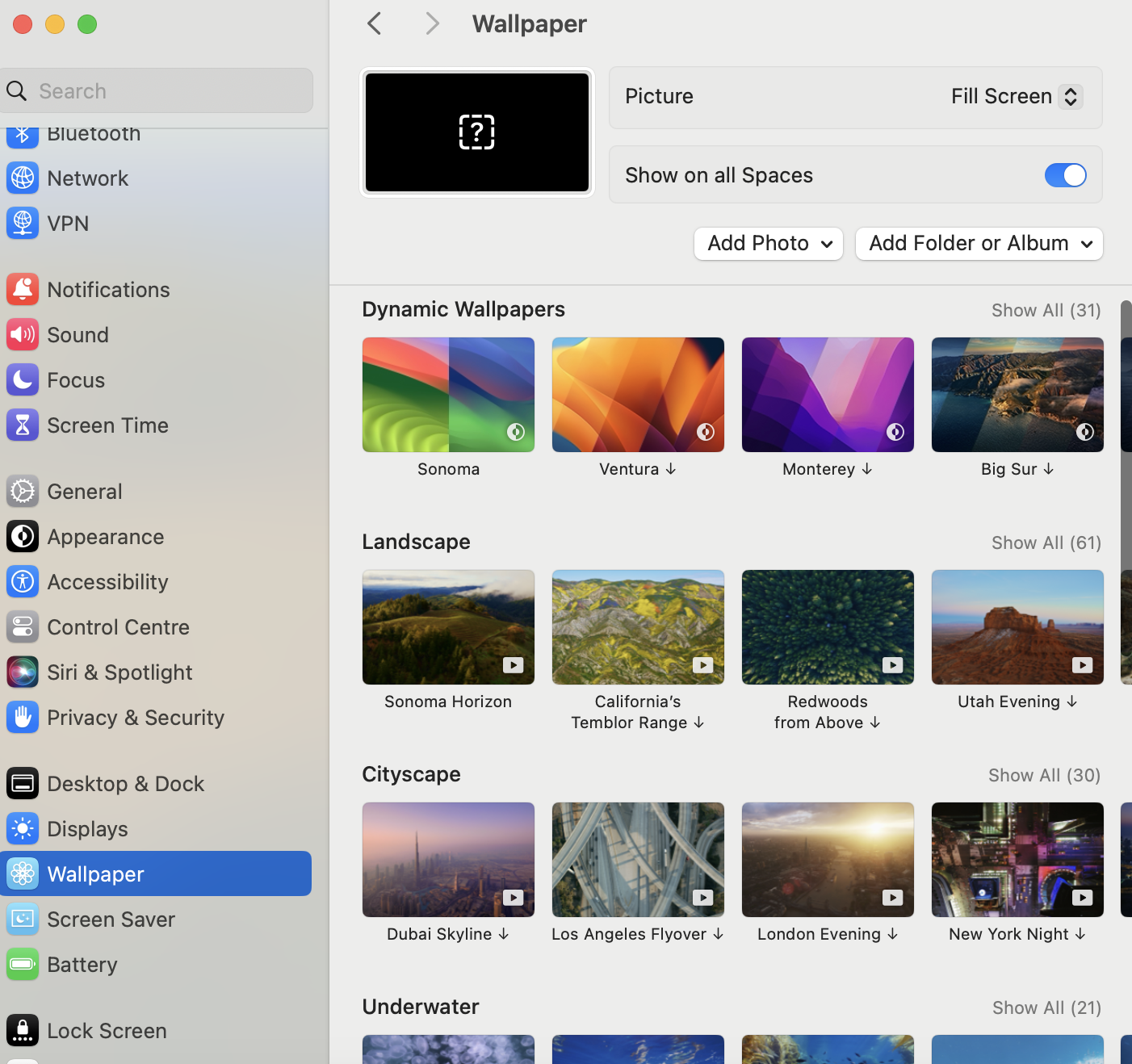Choose the Ventura dynamic wallpaper thumbnail
Image resolution: width=1132 pixels, height=1064 pixels.
pyautogui.click(x=638, y=395)
